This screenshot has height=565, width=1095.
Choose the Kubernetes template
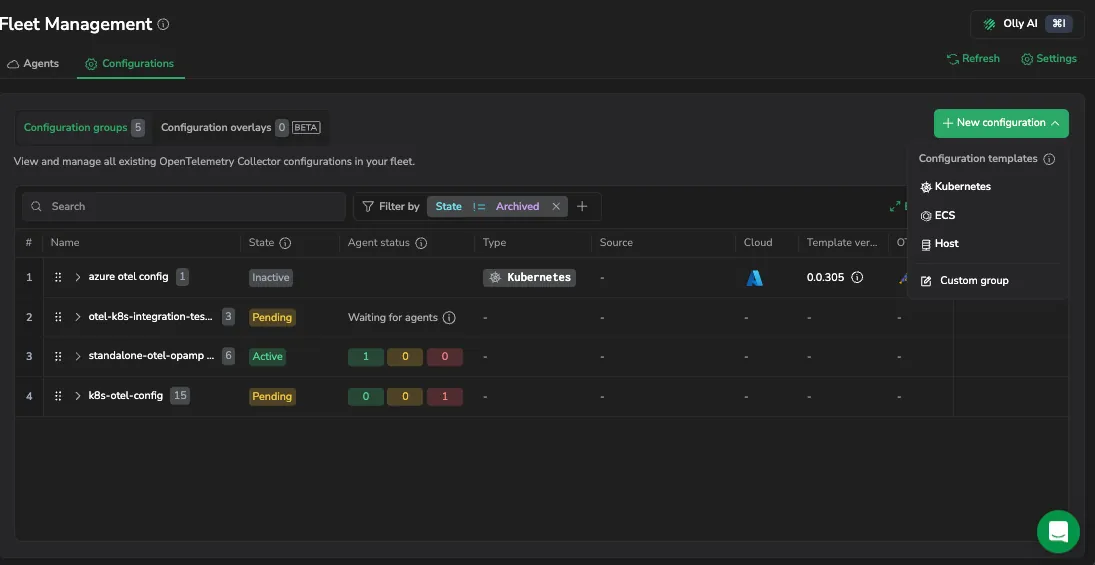pyautogui.click(x=955, y=187)
